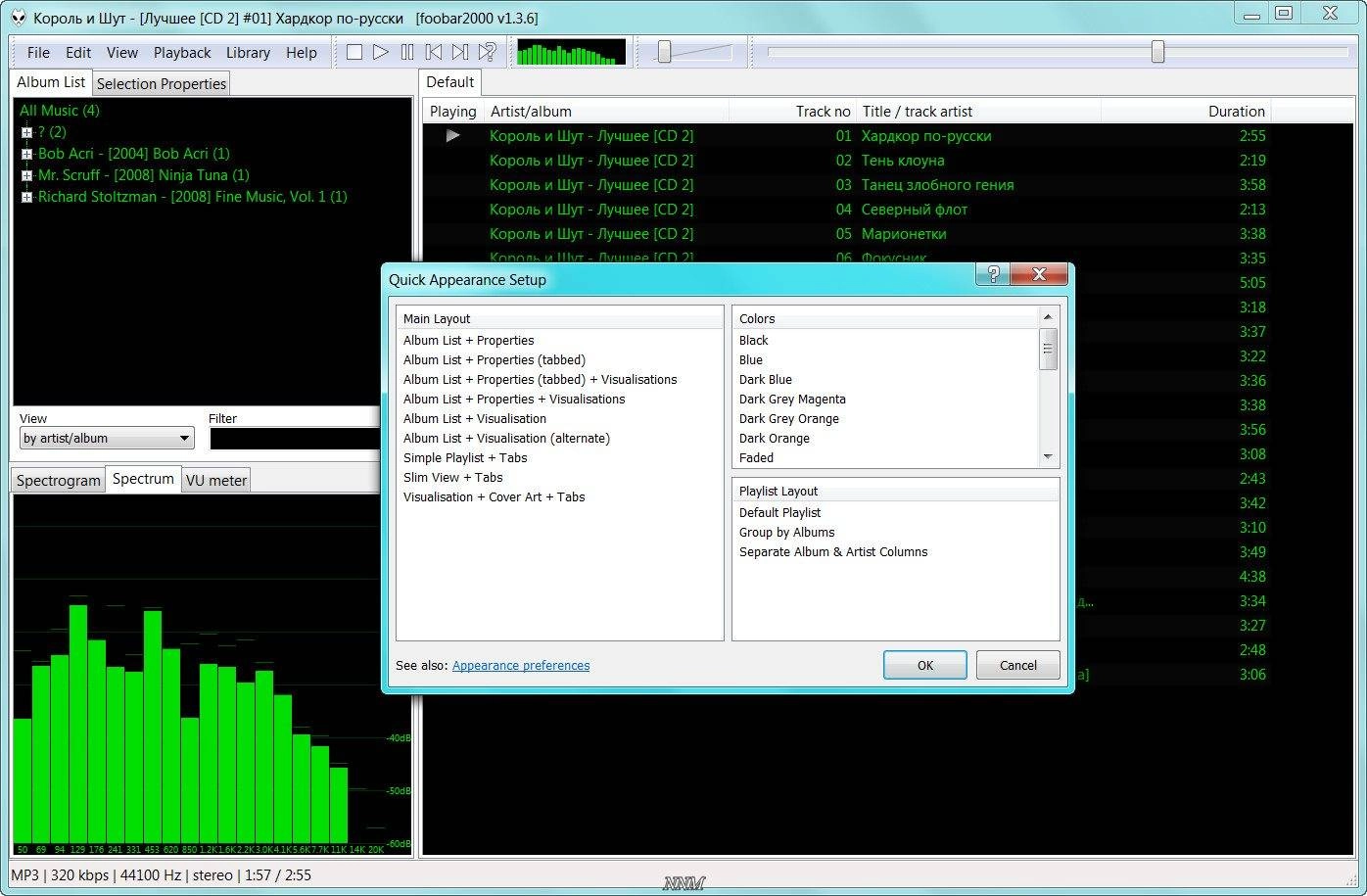1367x896 pixels.
Task: Select 'Album List + Properties (tabbed) + Visualisations' layout
Action: [541, 380]
